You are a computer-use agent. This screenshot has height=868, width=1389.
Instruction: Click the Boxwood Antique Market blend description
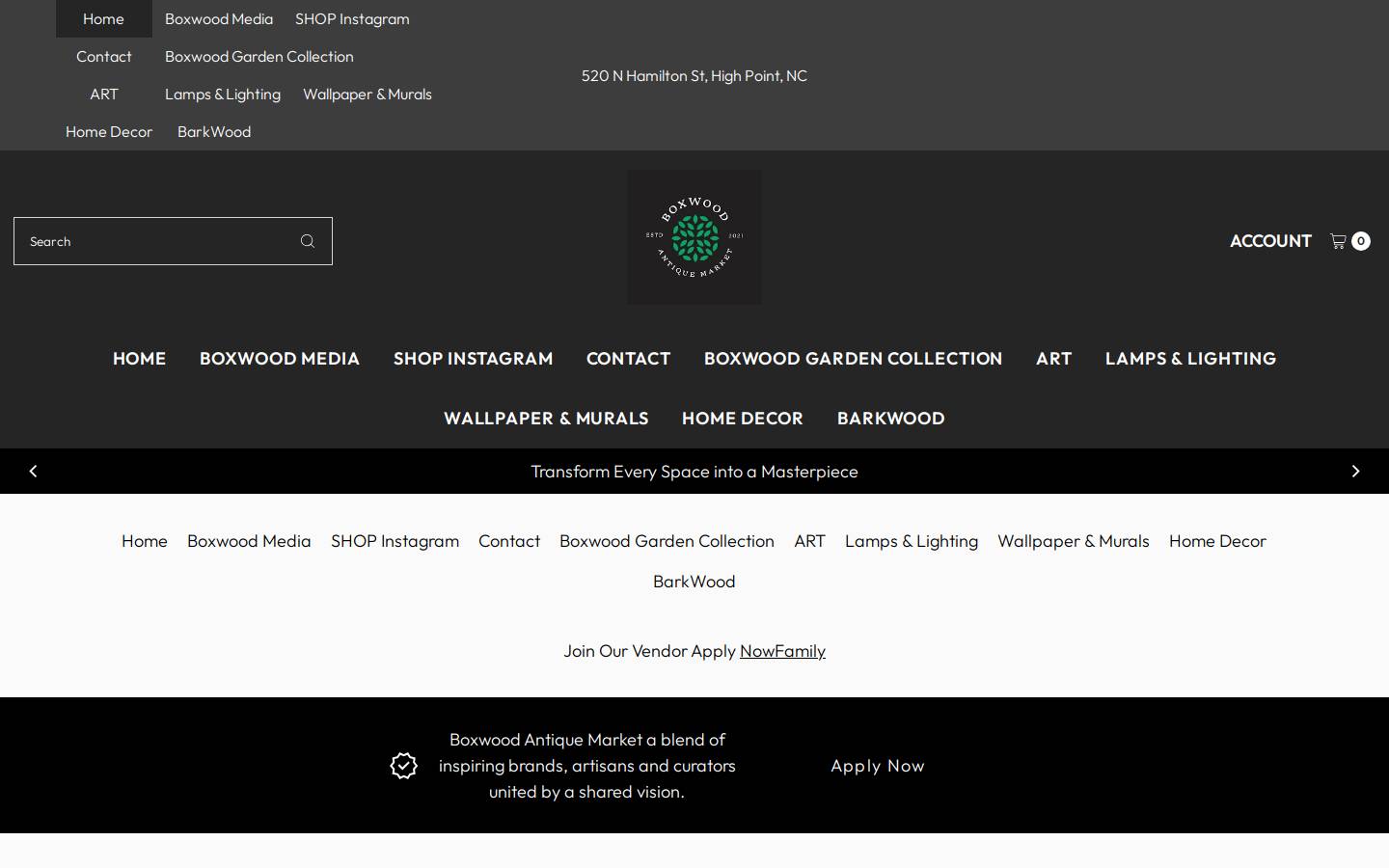click(x=586, y=766)
